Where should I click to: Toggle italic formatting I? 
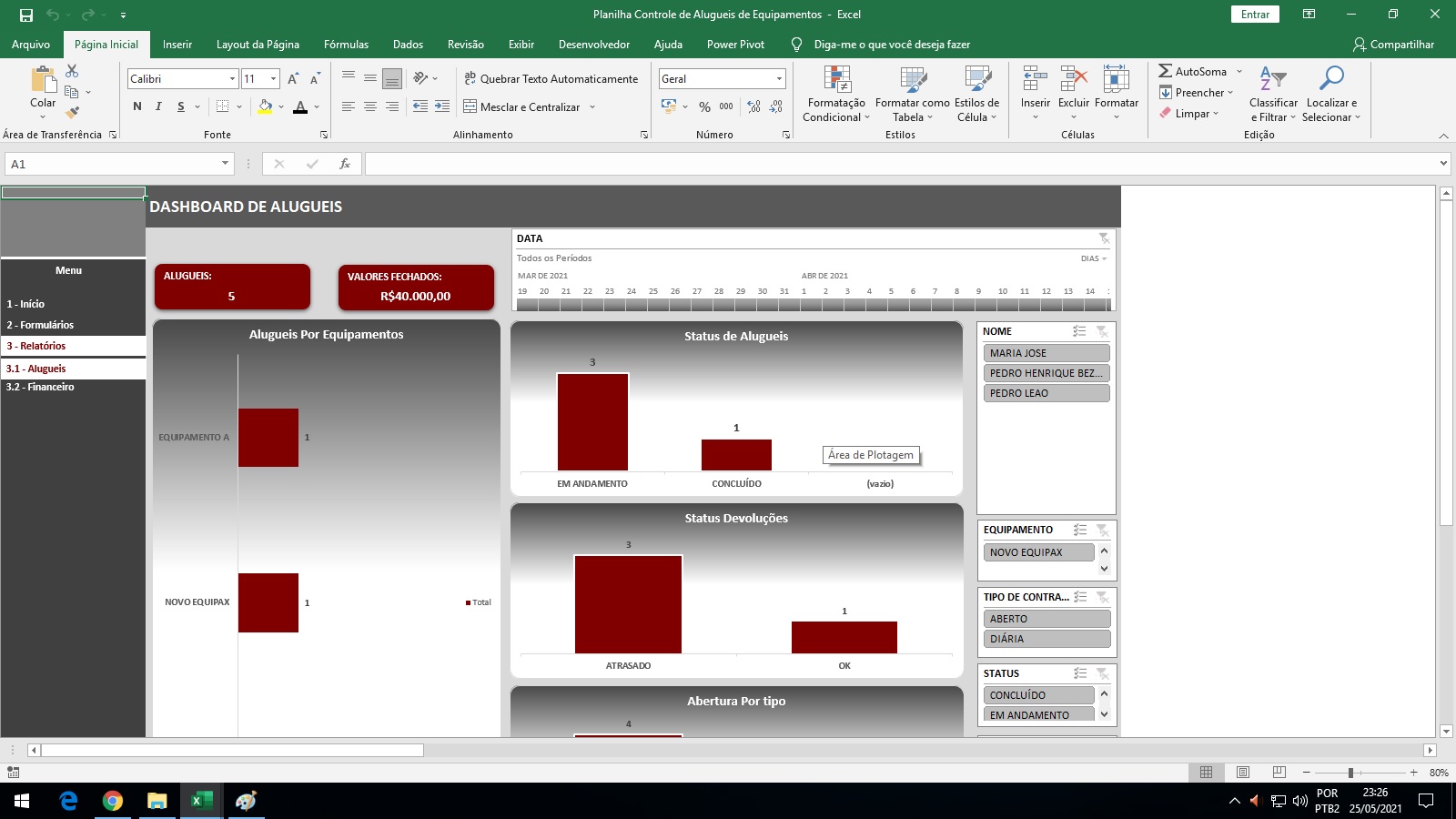point(158,106)
